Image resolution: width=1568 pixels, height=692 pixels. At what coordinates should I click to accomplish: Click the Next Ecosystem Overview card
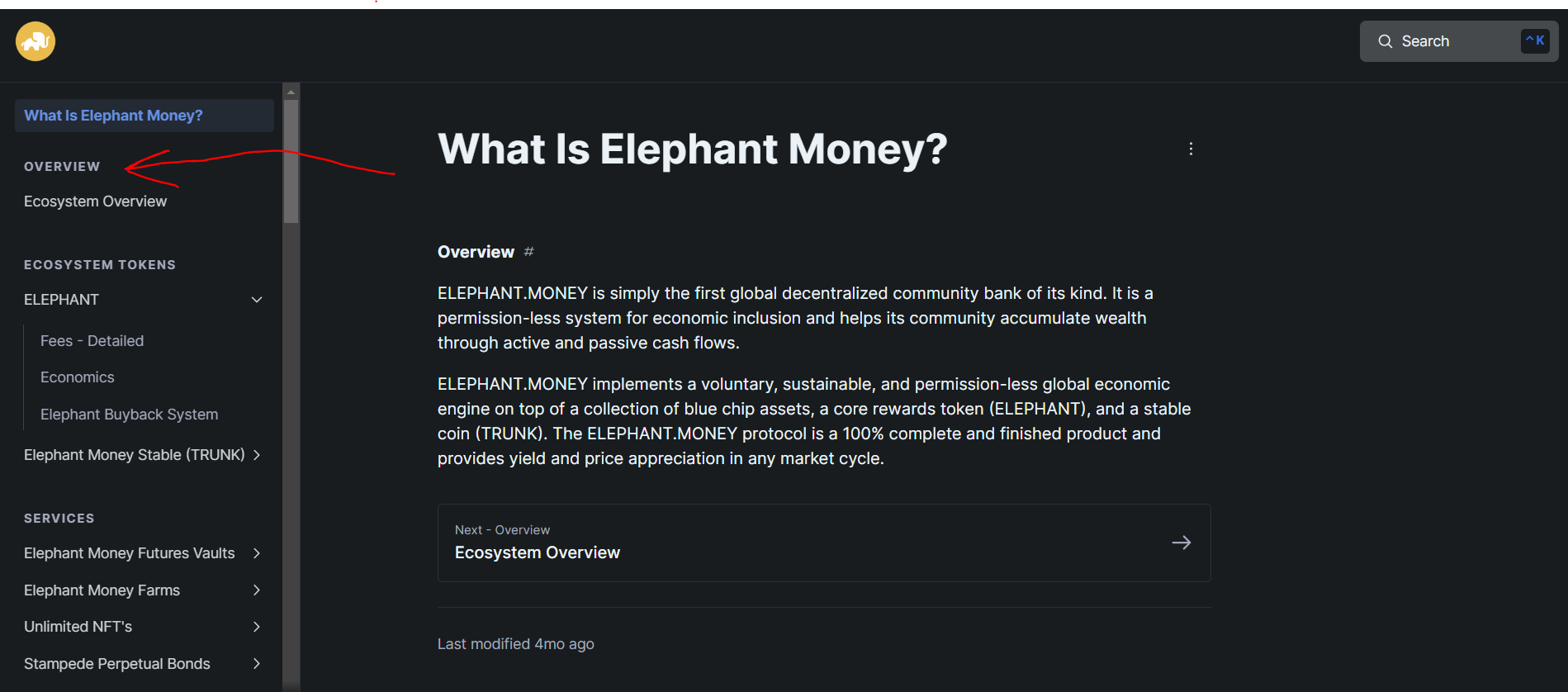coord(824,543)
